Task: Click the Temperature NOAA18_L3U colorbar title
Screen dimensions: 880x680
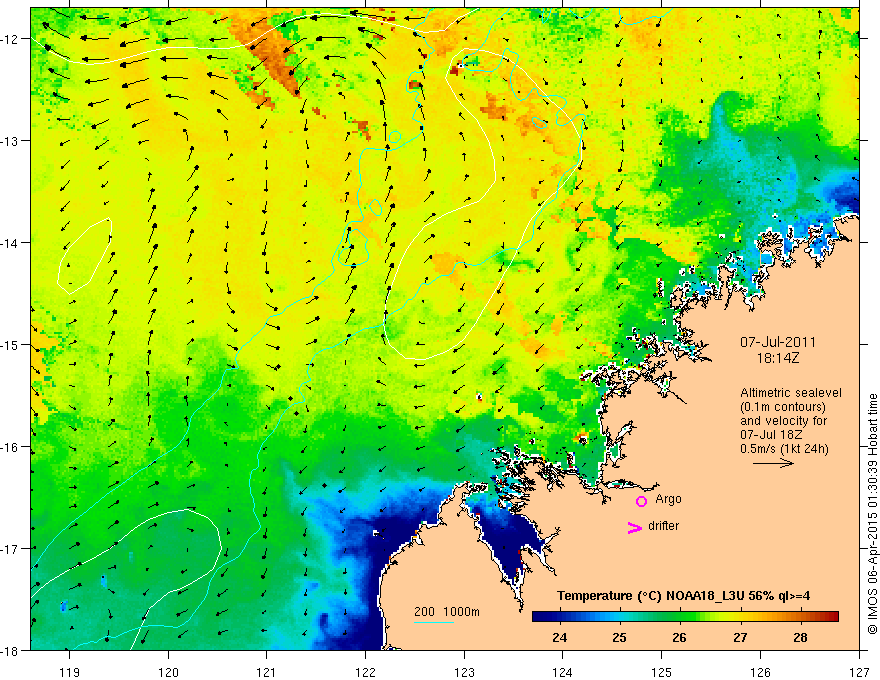Action: 683,596
